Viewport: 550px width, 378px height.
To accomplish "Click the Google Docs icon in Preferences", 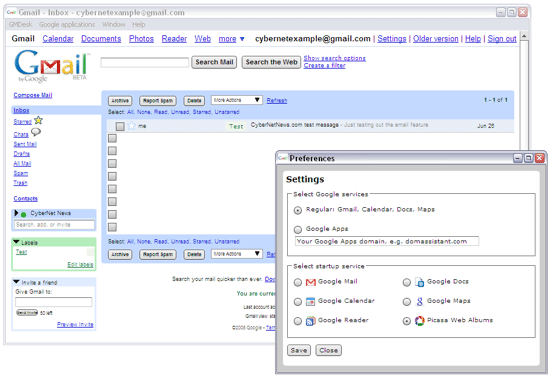I will 420,282.
